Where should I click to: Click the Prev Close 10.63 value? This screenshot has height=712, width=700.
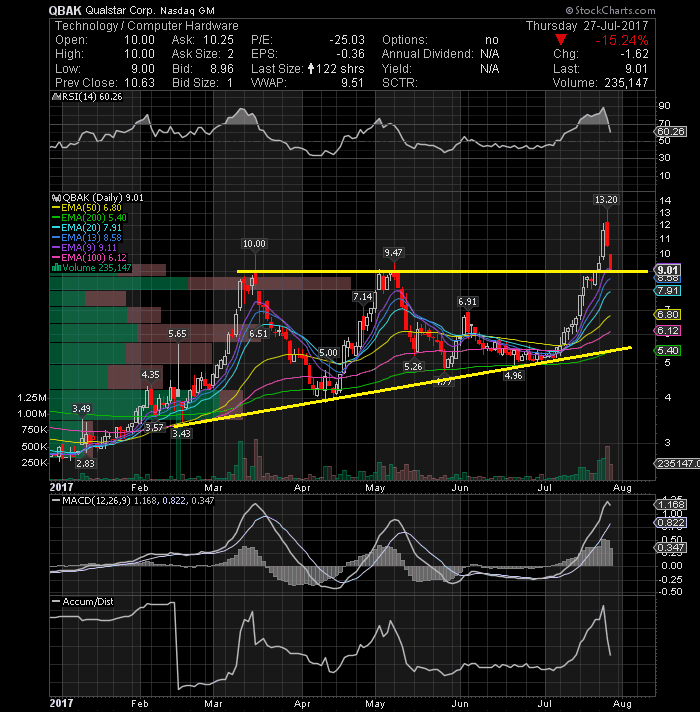[x=139, y=83]
